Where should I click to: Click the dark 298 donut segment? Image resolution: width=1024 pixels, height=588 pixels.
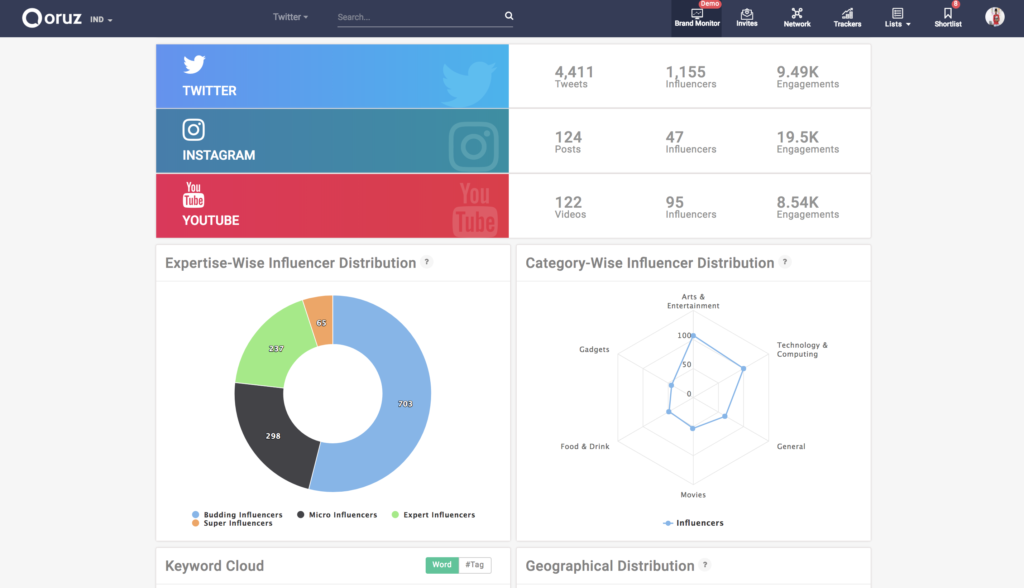(x=273, y=436)
